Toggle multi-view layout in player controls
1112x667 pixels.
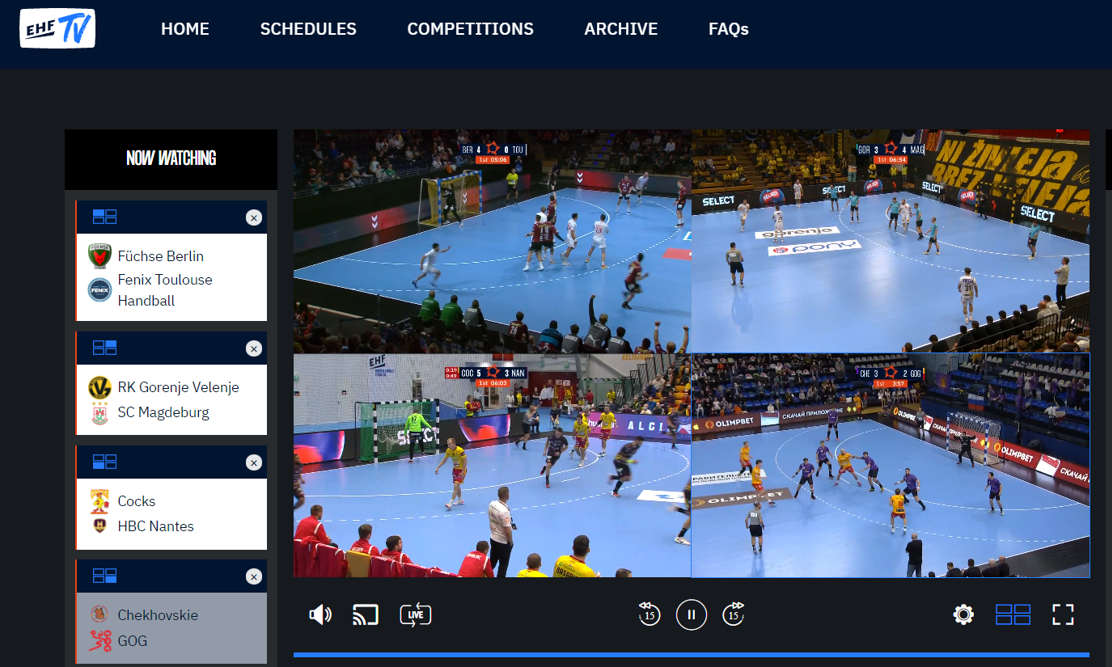1013,614
